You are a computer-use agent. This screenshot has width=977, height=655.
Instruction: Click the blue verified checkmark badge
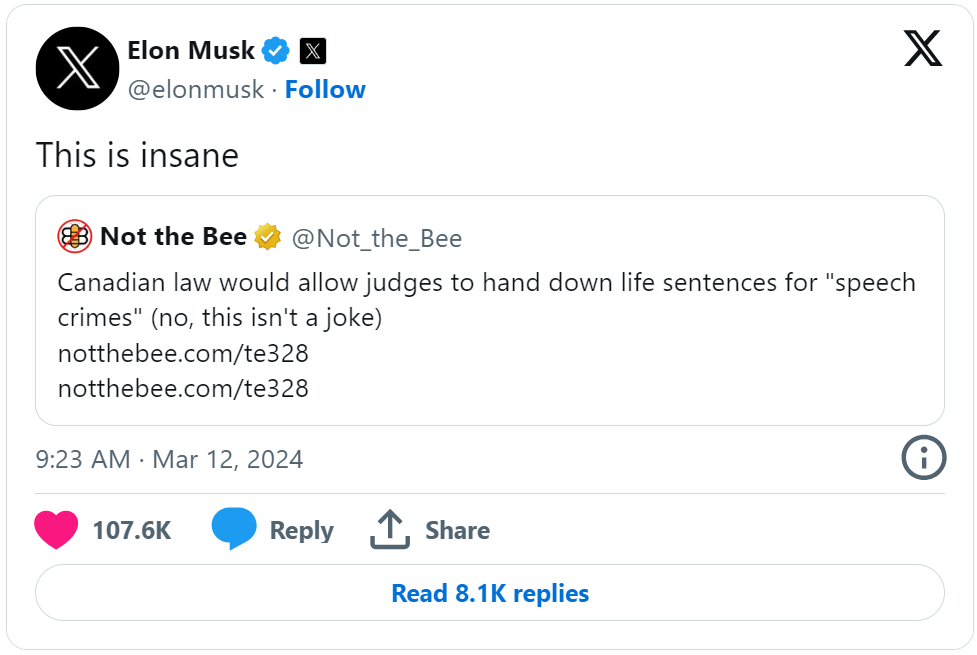coord(275,51)
